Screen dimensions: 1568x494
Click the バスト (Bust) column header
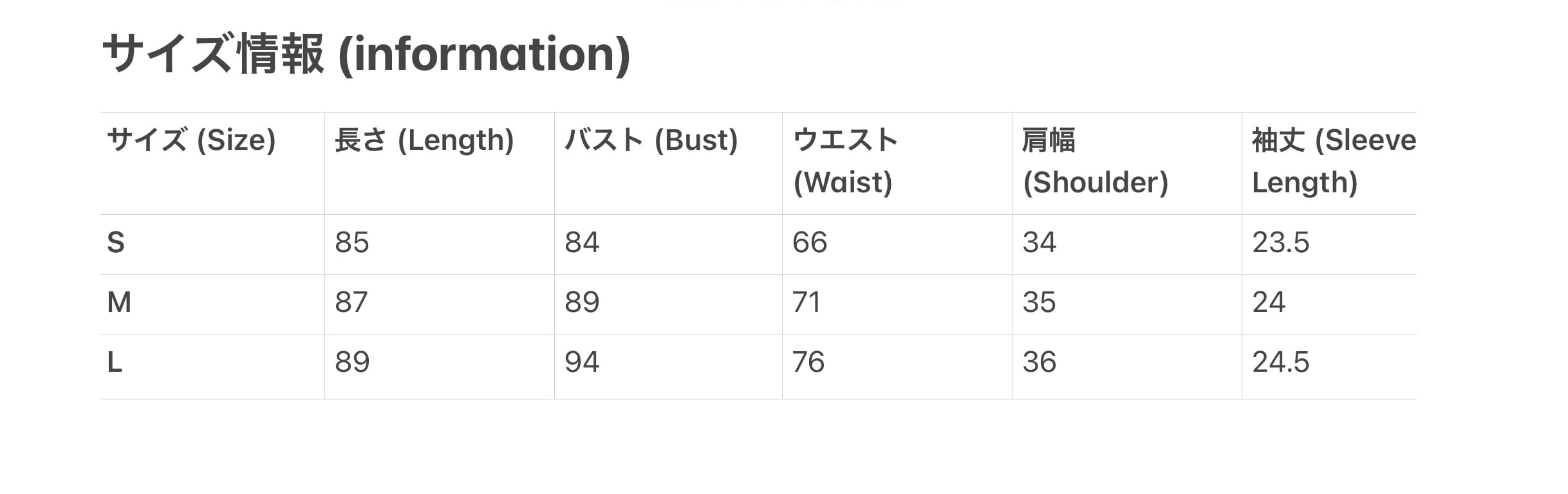pos(651,140)
